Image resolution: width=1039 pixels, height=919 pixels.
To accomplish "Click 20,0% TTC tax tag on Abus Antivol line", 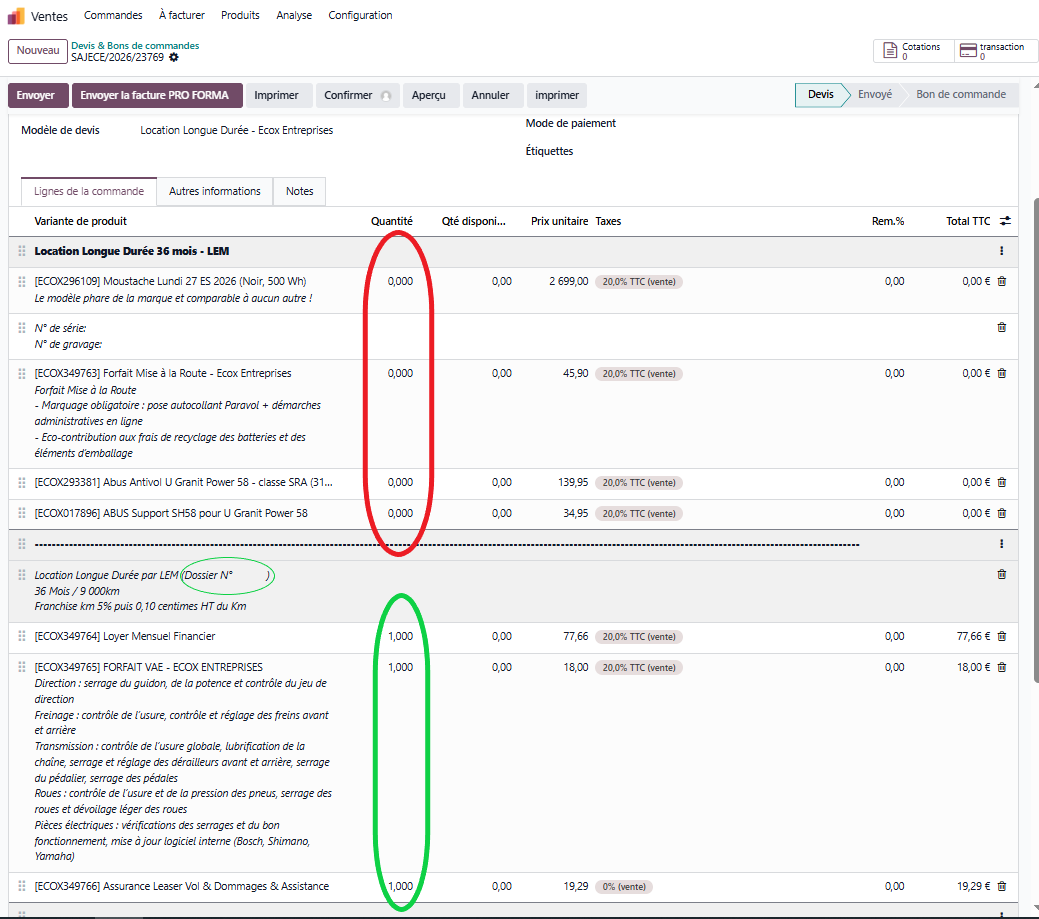I will point(639,483).
